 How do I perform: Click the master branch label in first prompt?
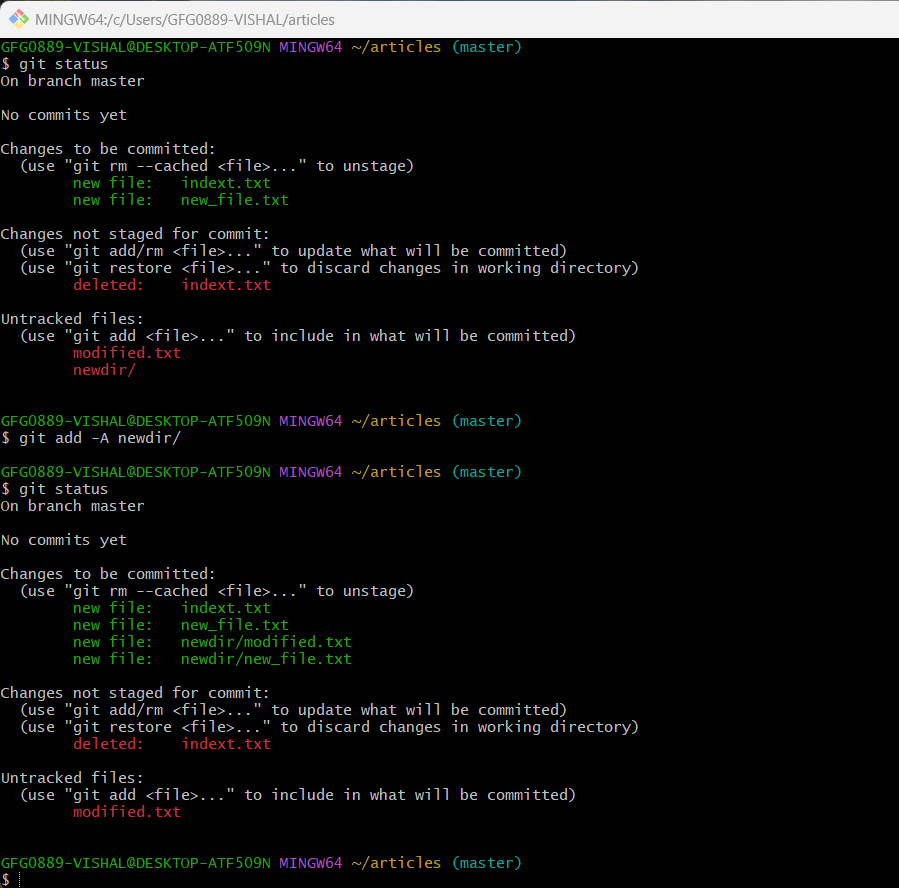click(x=486, y=46)
